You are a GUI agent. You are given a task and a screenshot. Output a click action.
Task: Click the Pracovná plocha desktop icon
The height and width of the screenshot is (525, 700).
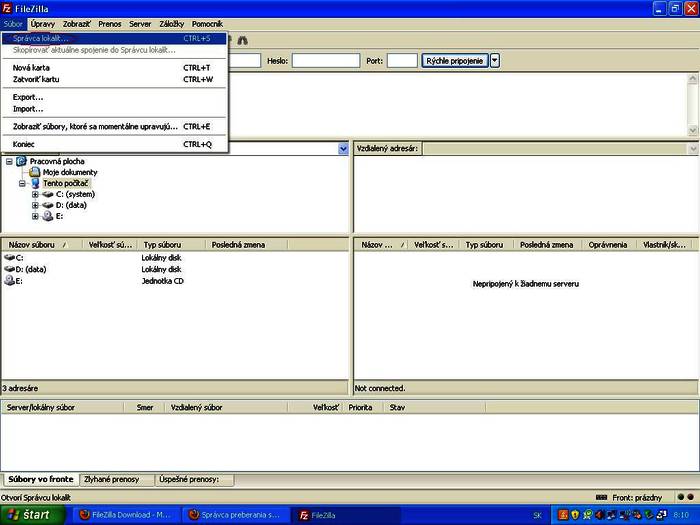click(21, 161)
